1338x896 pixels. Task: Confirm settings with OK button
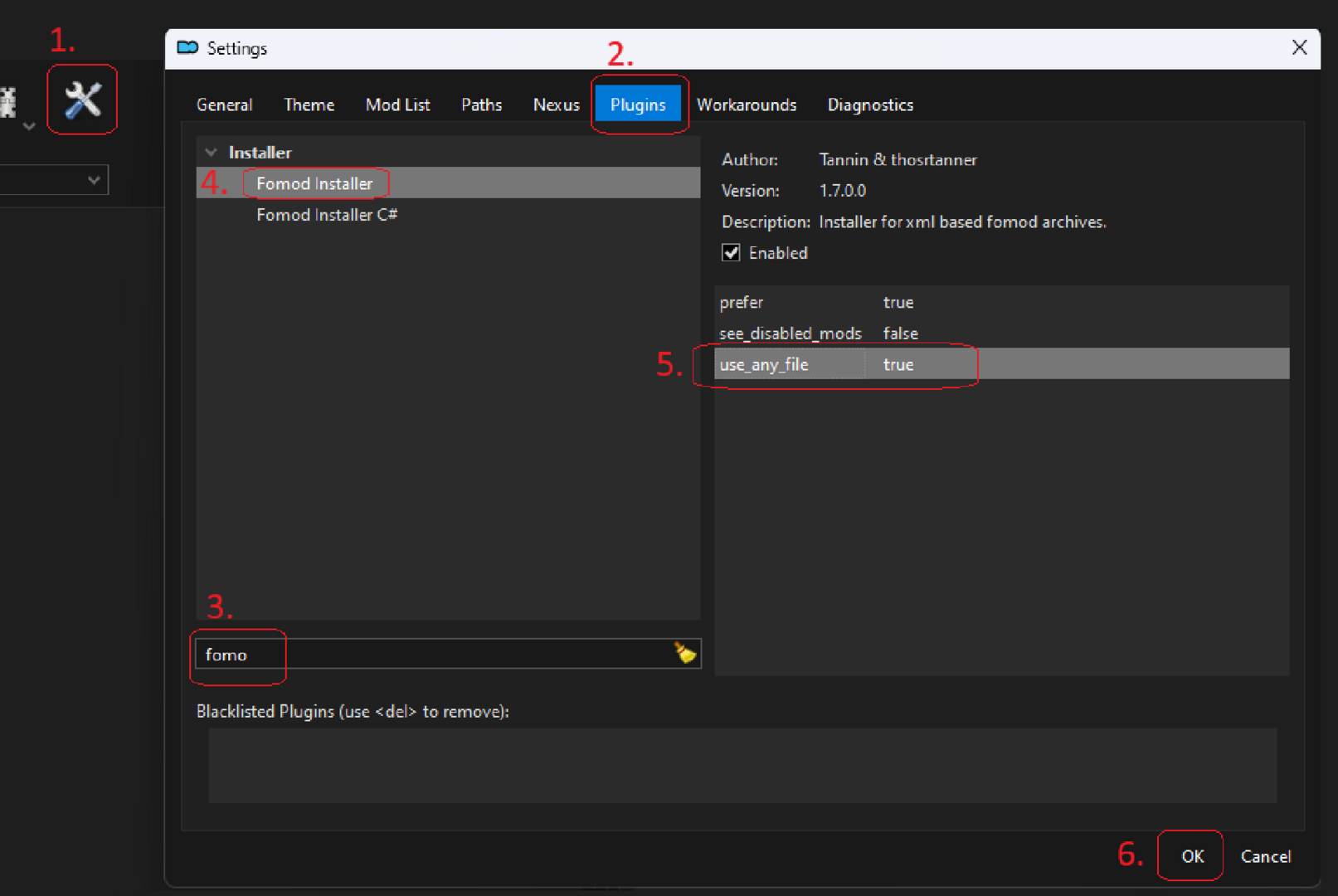pyautogui.click(x=1192, y=856)
